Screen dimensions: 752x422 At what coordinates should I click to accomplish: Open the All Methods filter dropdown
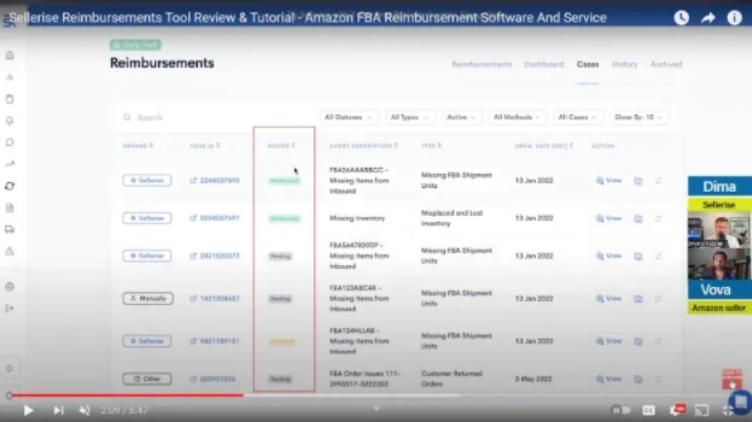coord(517,117)
